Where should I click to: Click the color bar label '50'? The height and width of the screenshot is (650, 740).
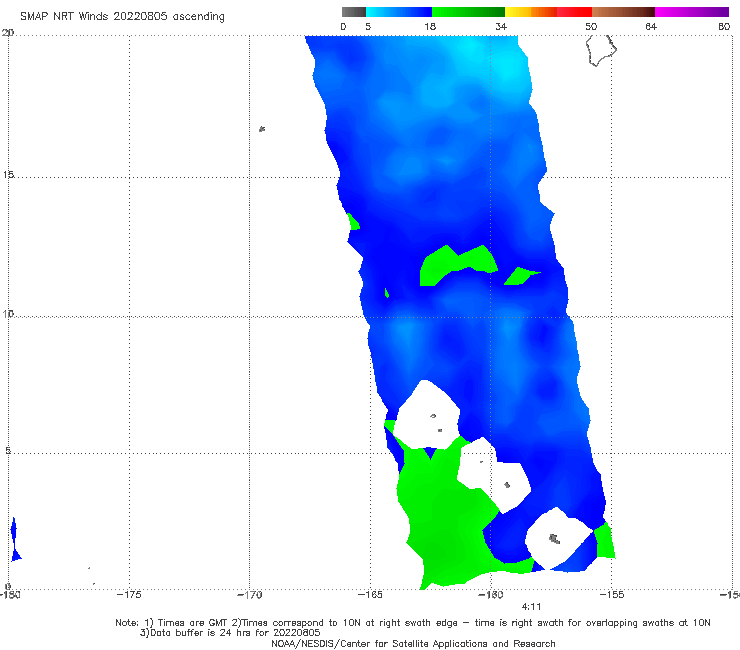tap(591, 26)
